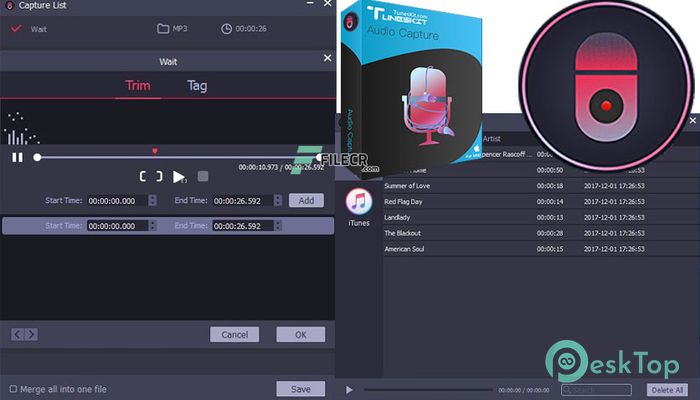The width and height of the screenshot is (700, 400).
Task: Launch the iTunes app icon
Action: pos(358,202)
